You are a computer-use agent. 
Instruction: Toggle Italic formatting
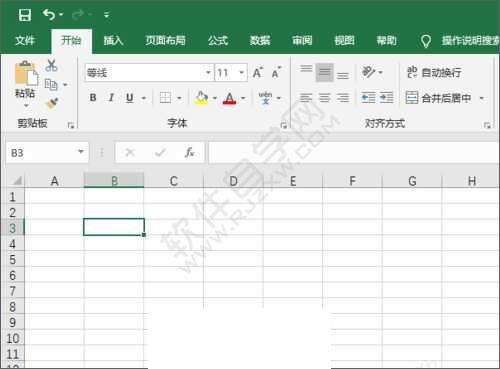point(111,98)
